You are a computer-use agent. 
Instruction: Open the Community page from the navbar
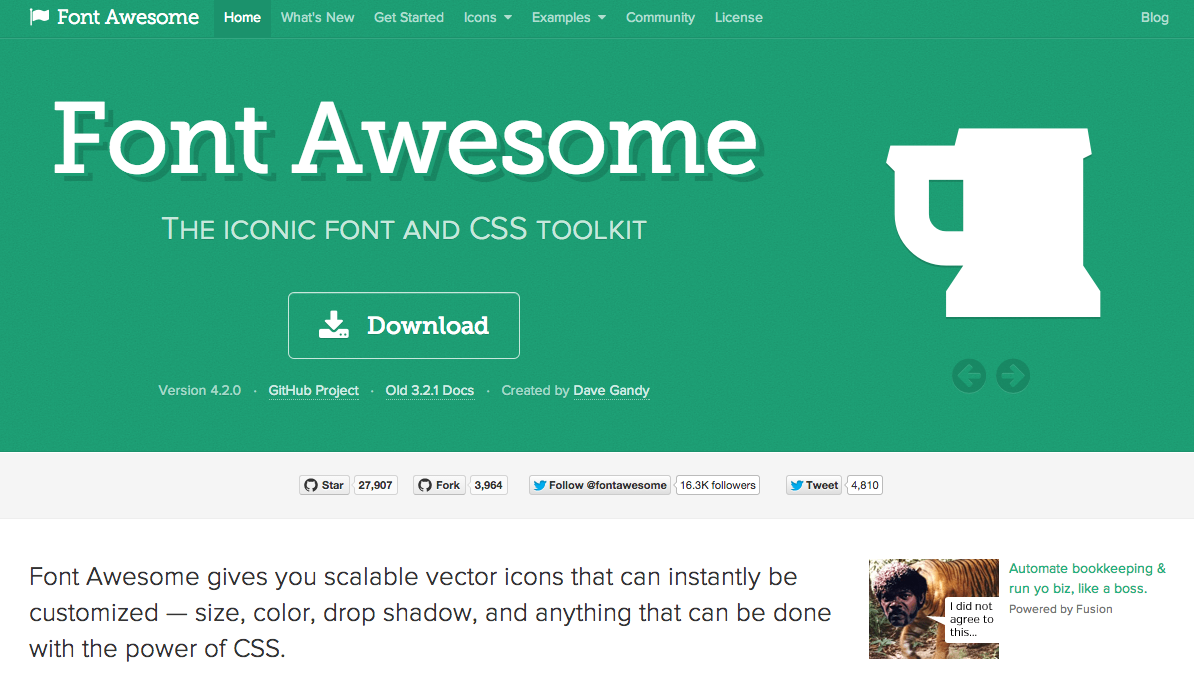coord(660,17)
